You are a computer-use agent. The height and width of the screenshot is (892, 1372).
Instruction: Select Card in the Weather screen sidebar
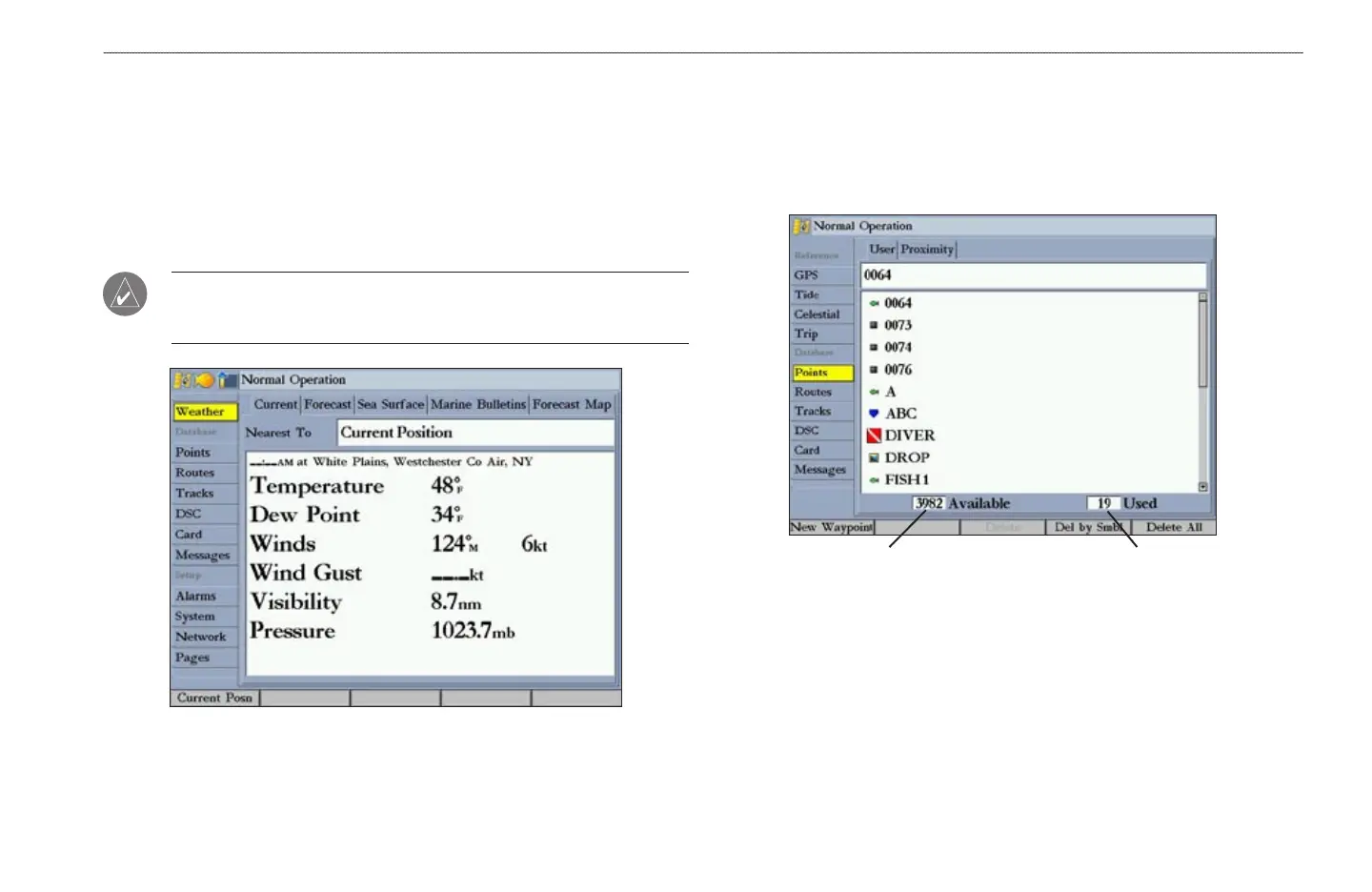(205, 535)
